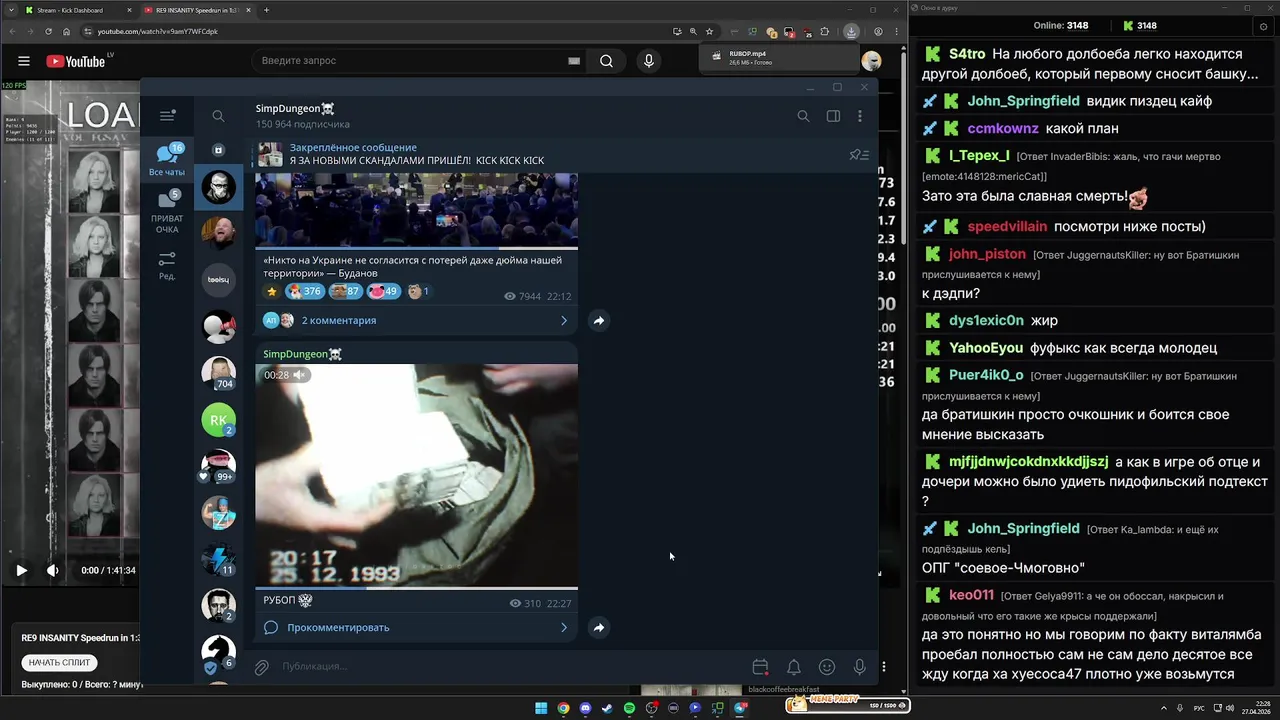Click reaction with 376 count

304,292
